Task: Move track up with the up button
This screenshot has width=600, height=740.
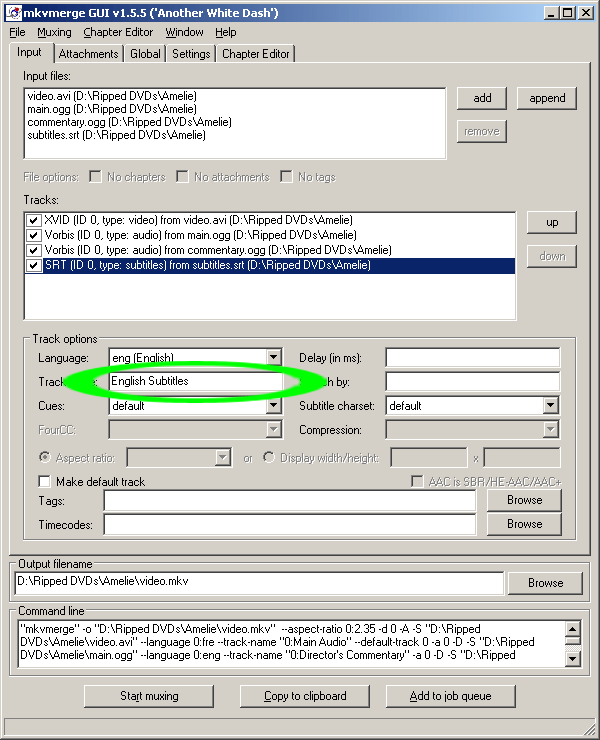Action: [552, 222]
